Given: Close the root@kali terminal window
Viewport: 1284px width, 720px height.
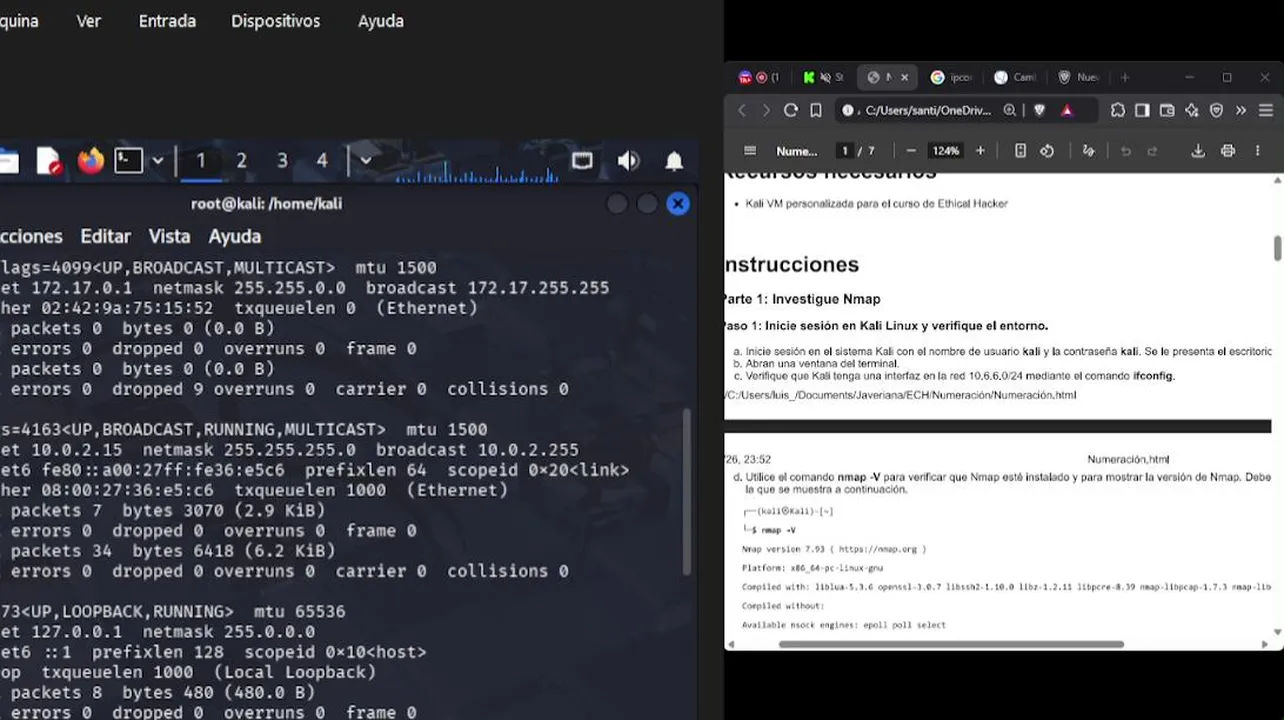Looking at the screenshot, I should pyautogui.click(x=678, y=204).
